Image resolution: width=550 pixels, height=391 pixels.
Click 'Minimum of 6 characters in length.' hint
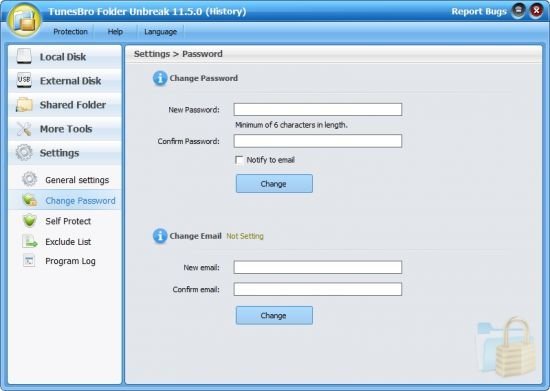pyautogui.click(x=291, y=125)
